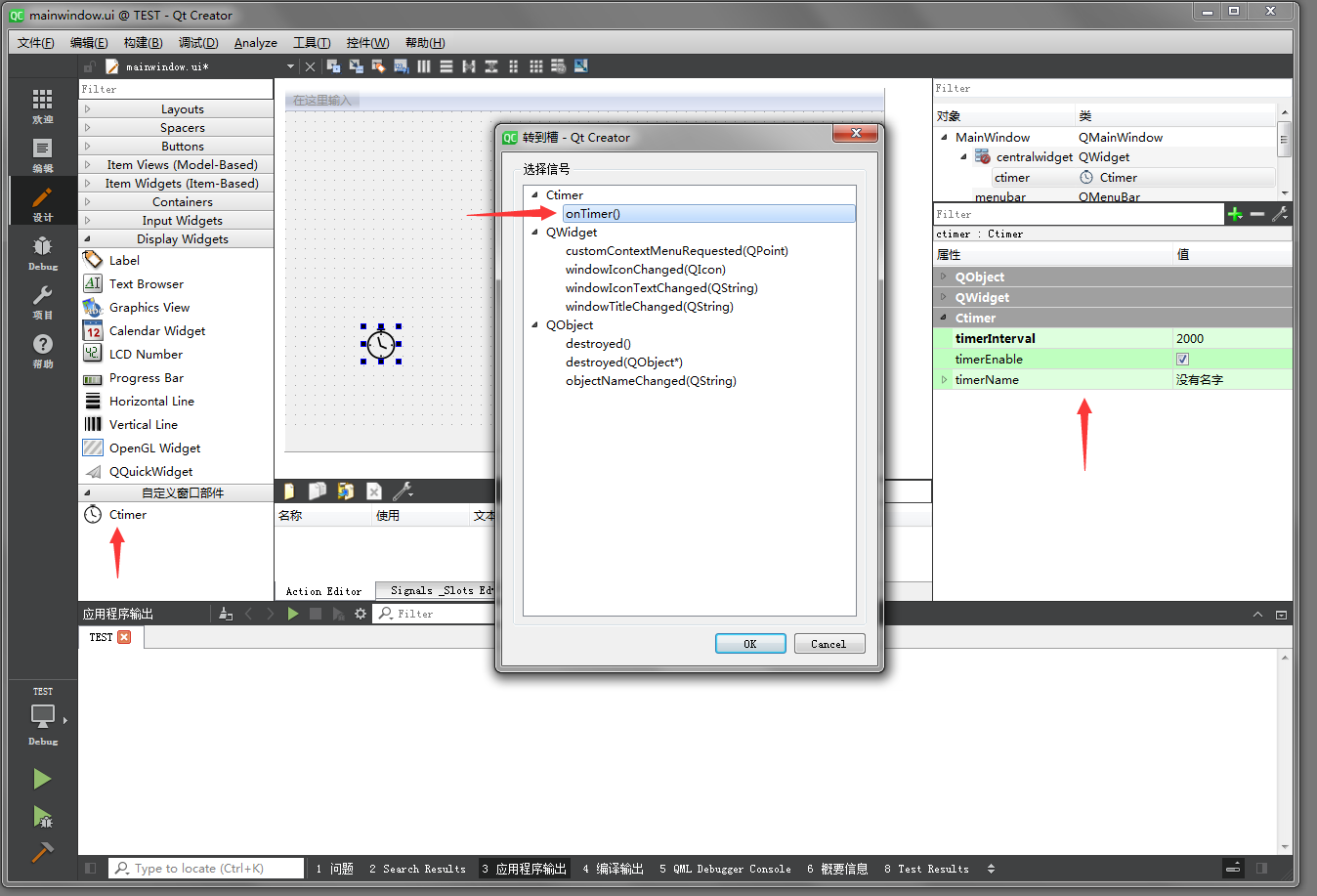Click the green plus add property icon

click(x=1235, y=214)
